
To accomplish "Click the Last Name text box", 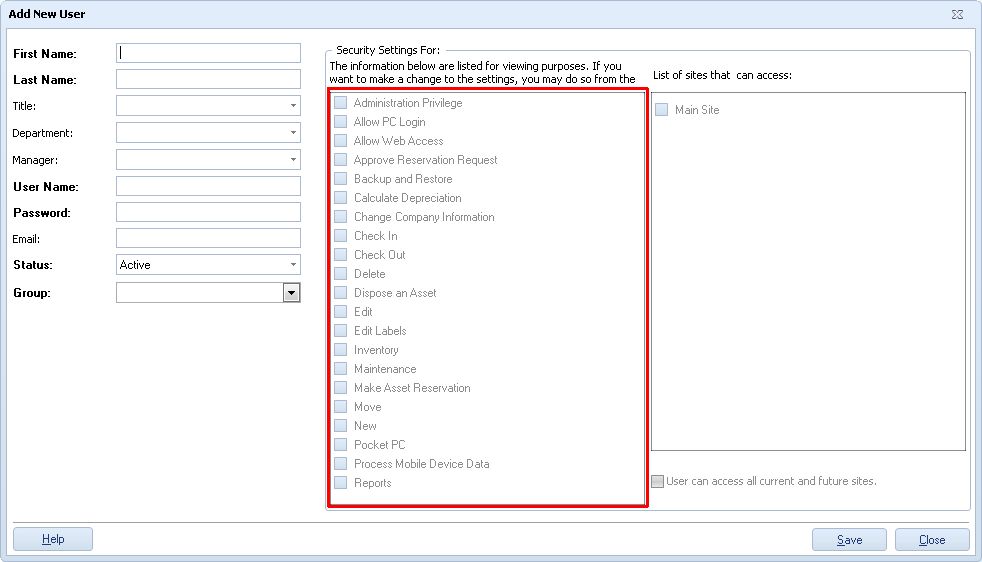I will 208,79.
